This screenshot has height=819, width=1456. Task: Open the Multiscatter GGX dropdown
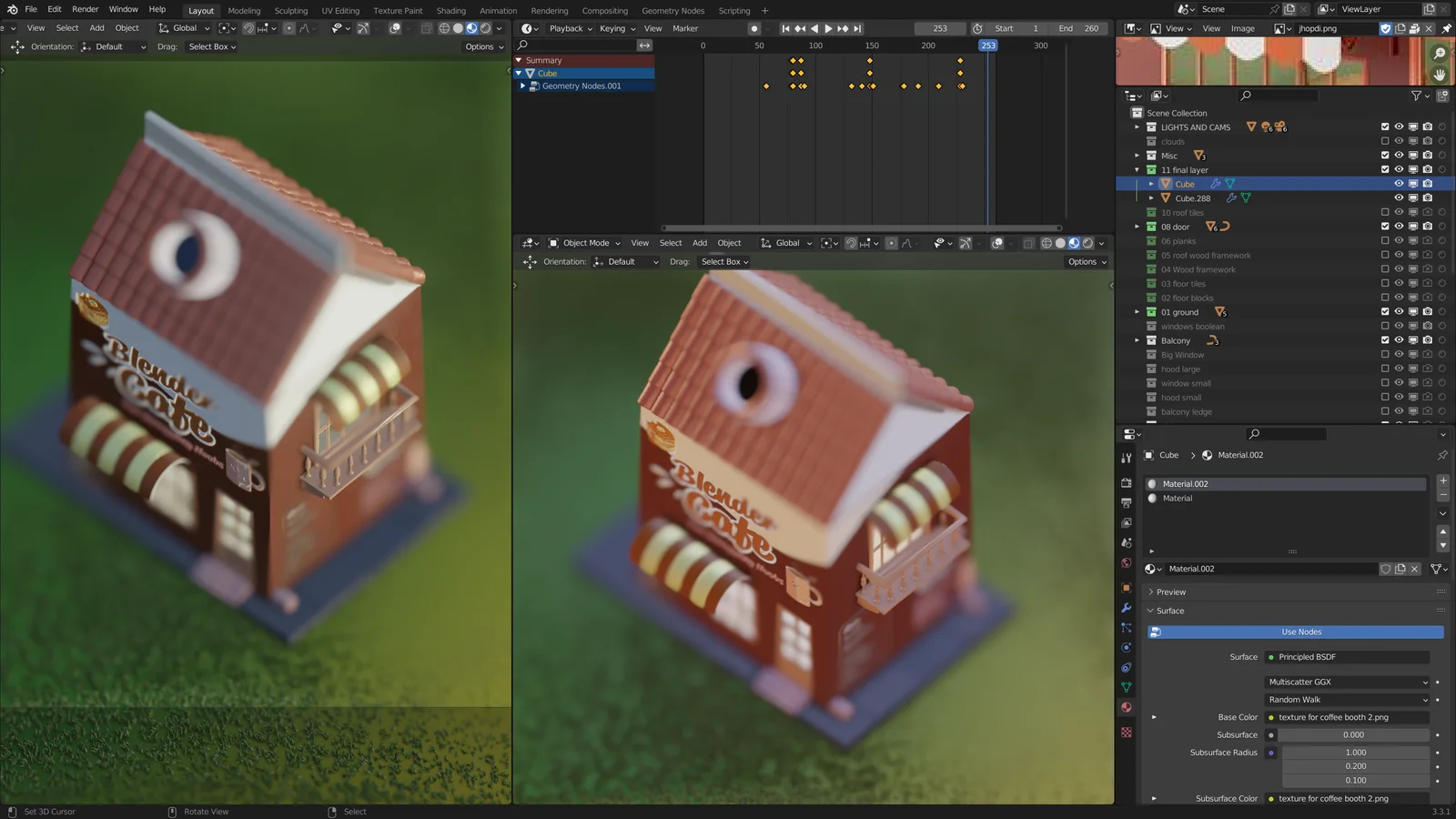tap(1347, 682)
